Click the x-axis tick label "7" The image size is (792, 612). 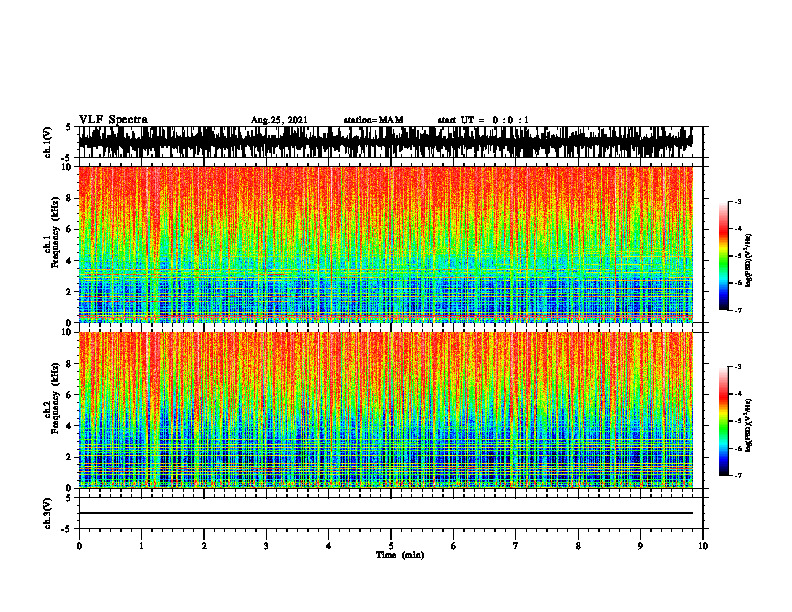pos(516,546)
